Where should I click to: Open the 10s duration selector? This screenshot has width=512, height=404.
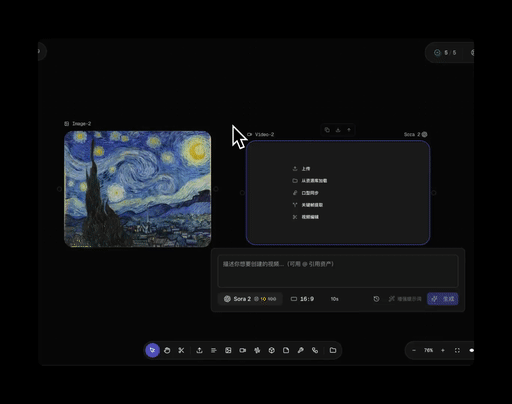pyautogui.click(x=335, y=299)
